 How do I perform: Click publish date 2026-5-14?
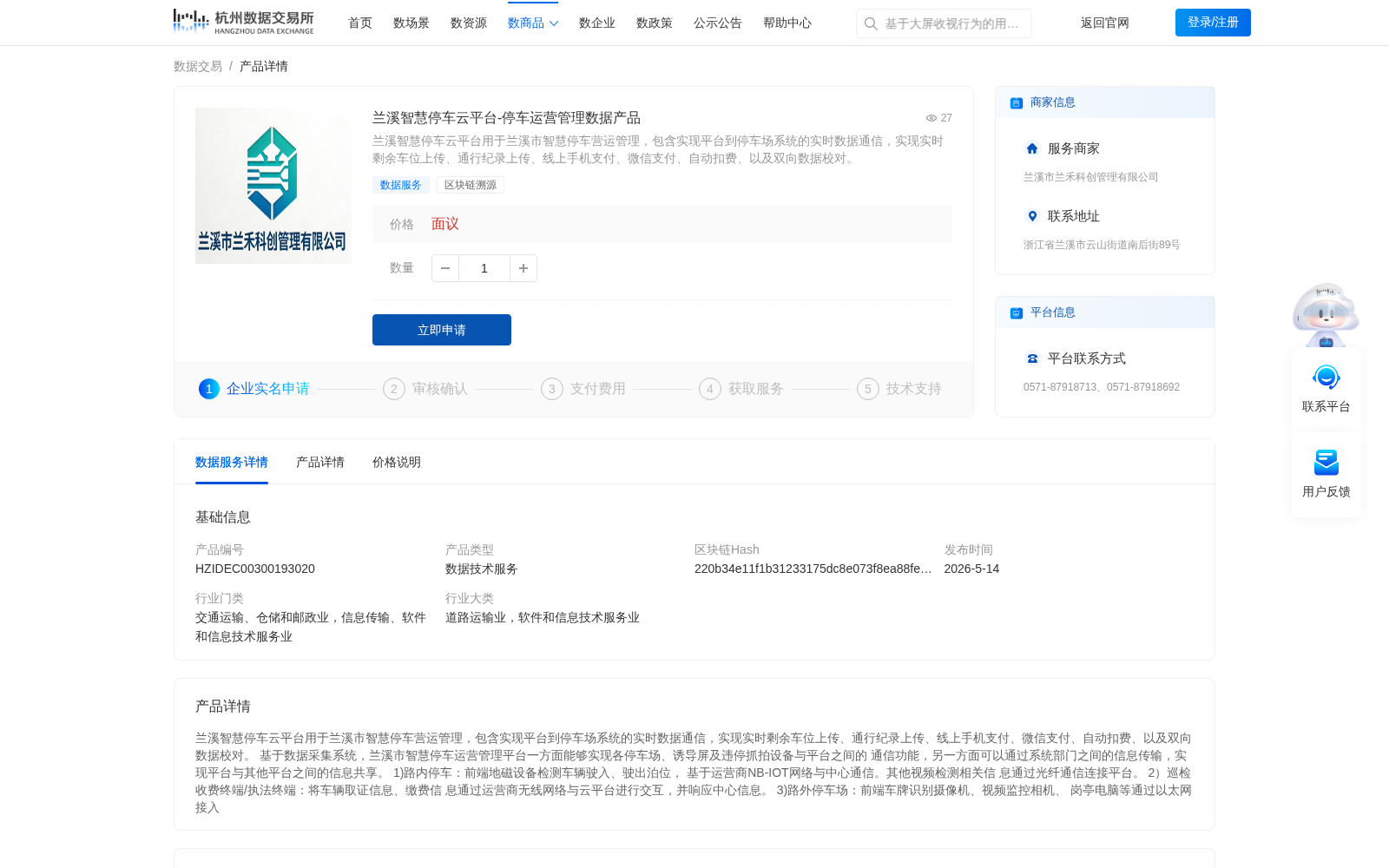click(971, 569)
